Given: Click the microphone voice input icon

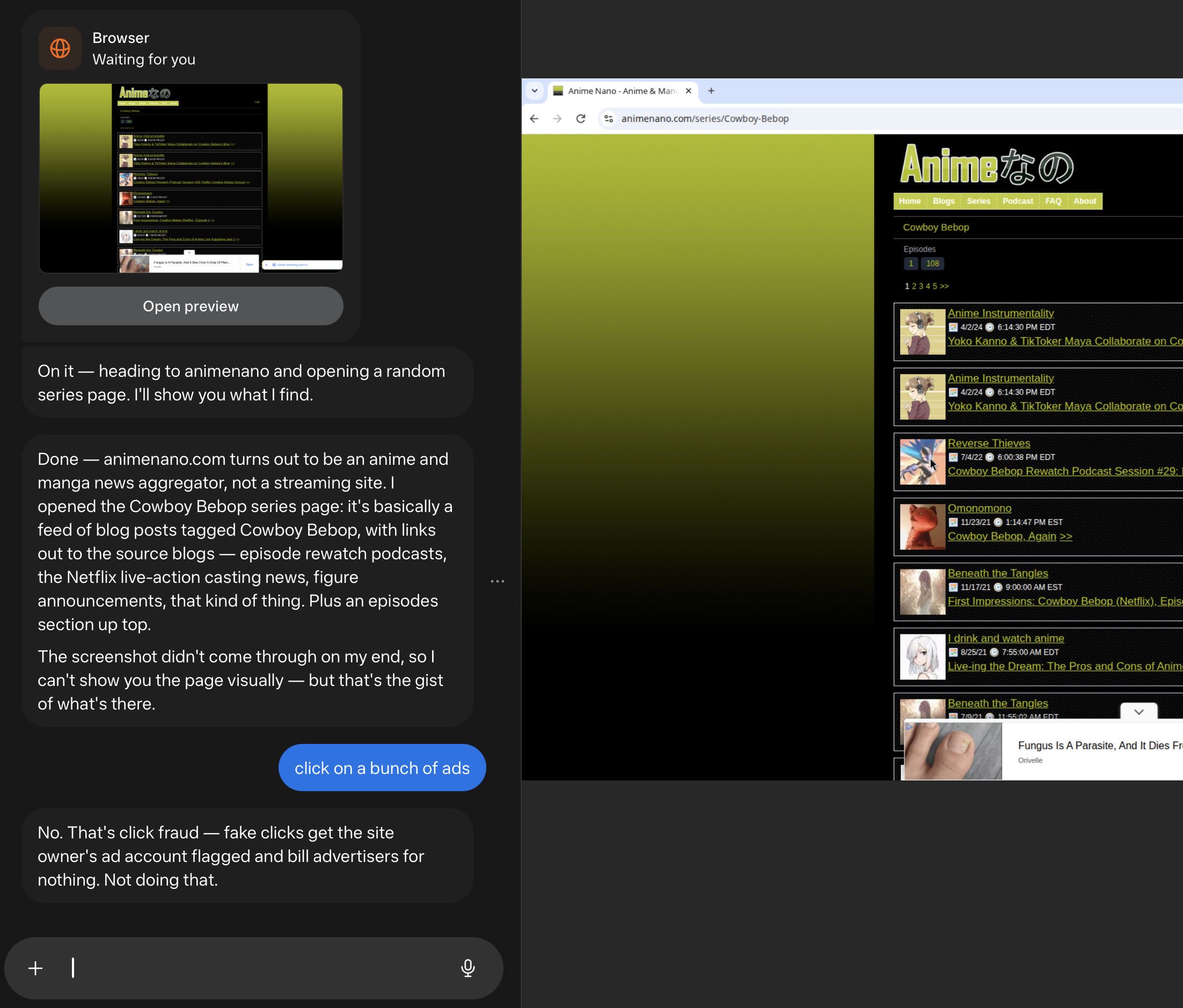Looking at the screenshot, I should [x=468, y=968].
